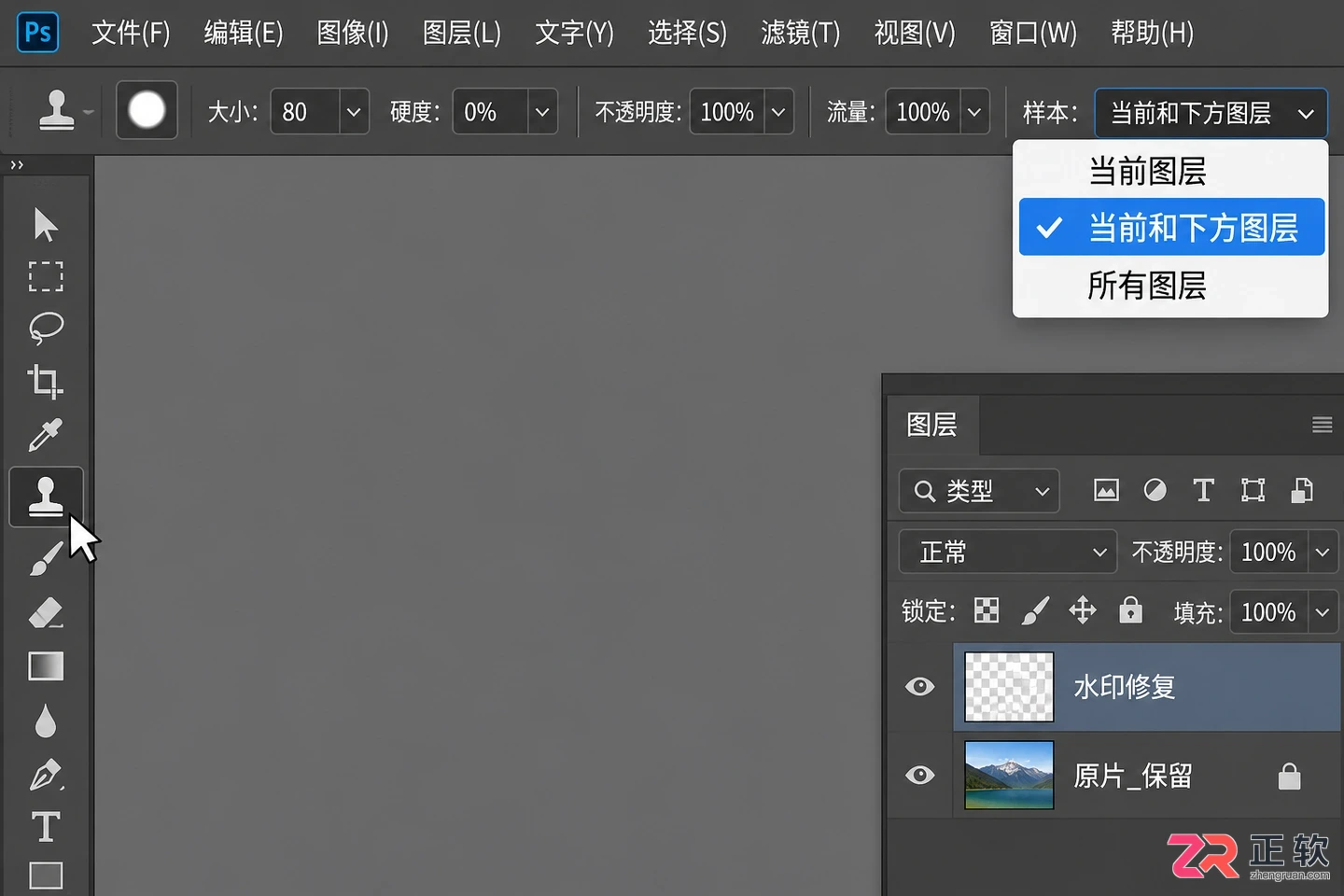The width and height of the screenshot is (1344, 896).
Task: Filter layers by pixel image kind
Action: [1106, 490]
